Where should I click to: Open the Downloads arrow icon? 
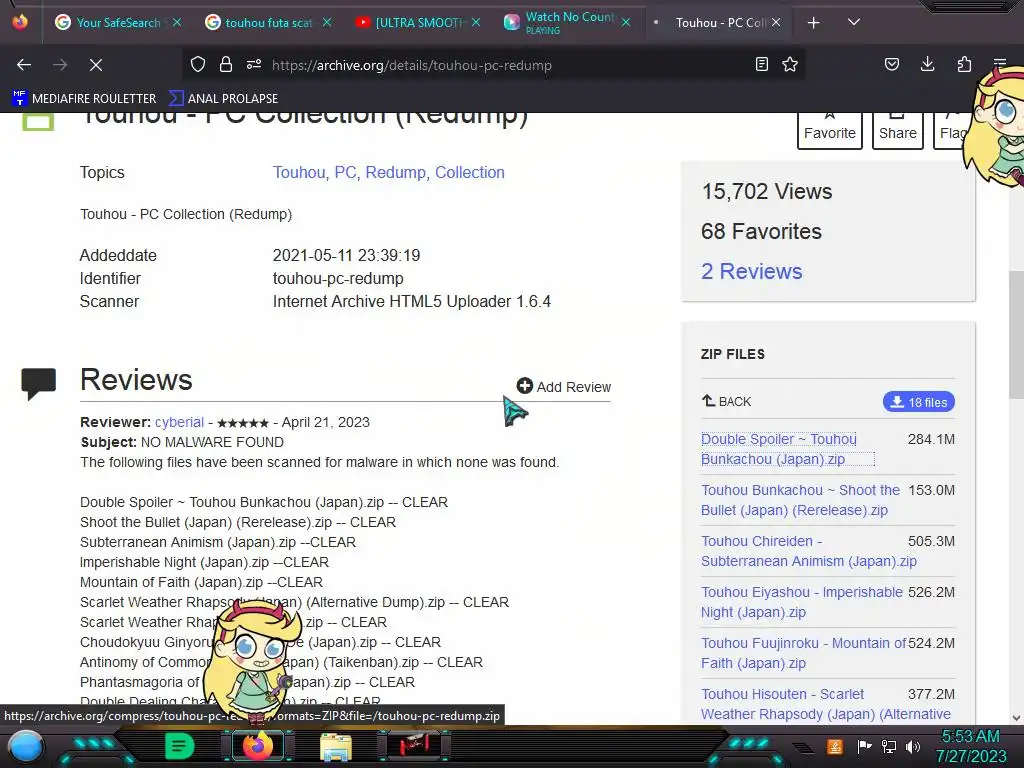coord(927,64)
